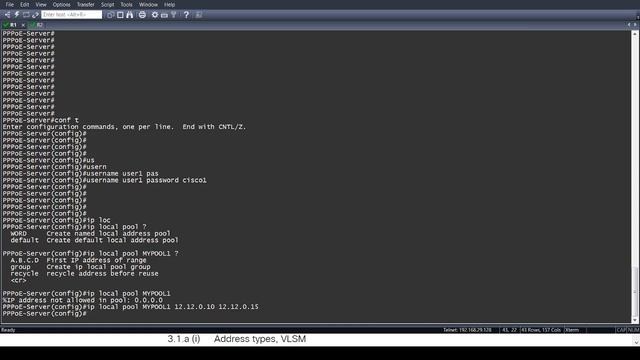640x360 pixels.
Task: Open Session Options gear icon
Action: click(155, 15)
